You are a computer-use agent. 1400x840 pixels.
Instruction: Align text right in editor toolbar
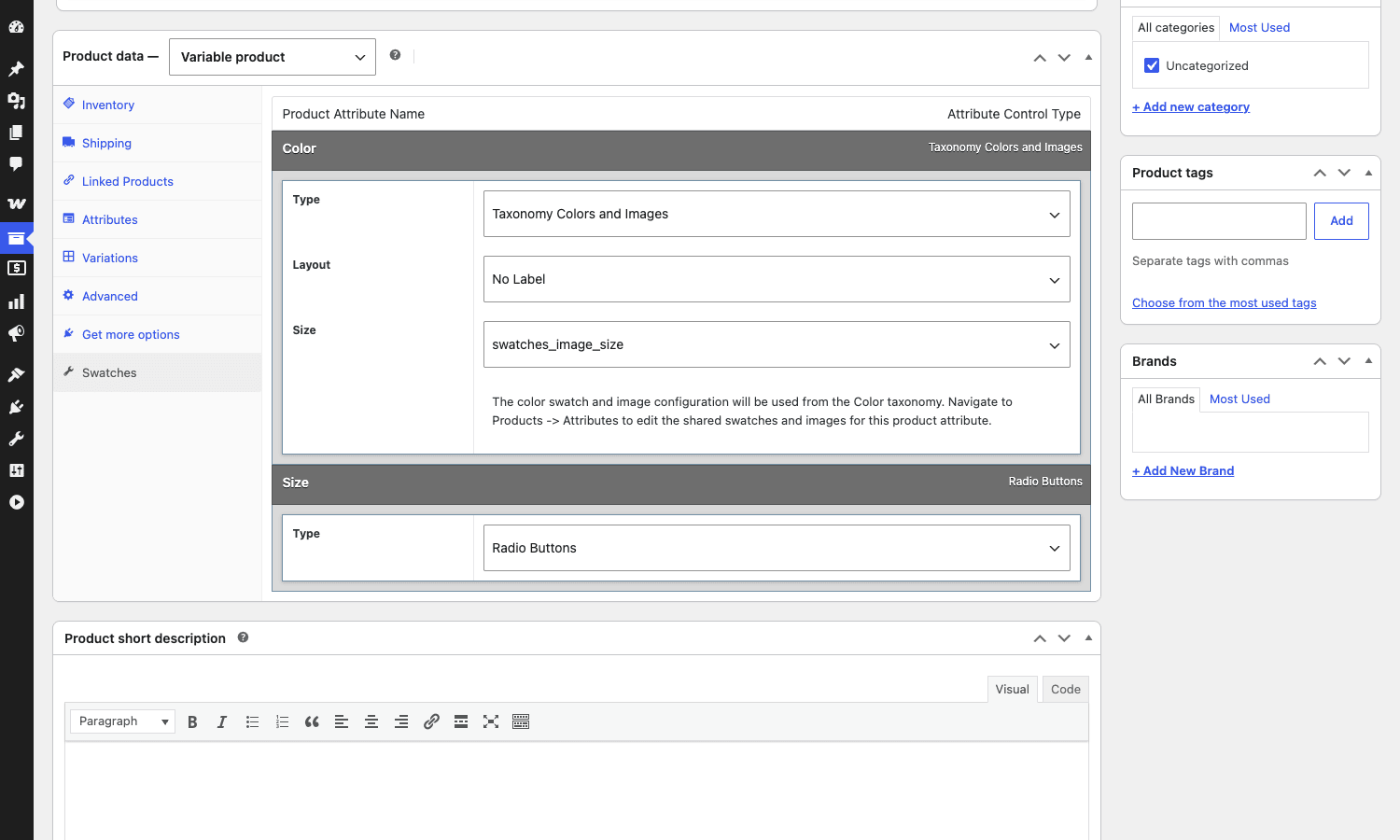tap(401, 721)
